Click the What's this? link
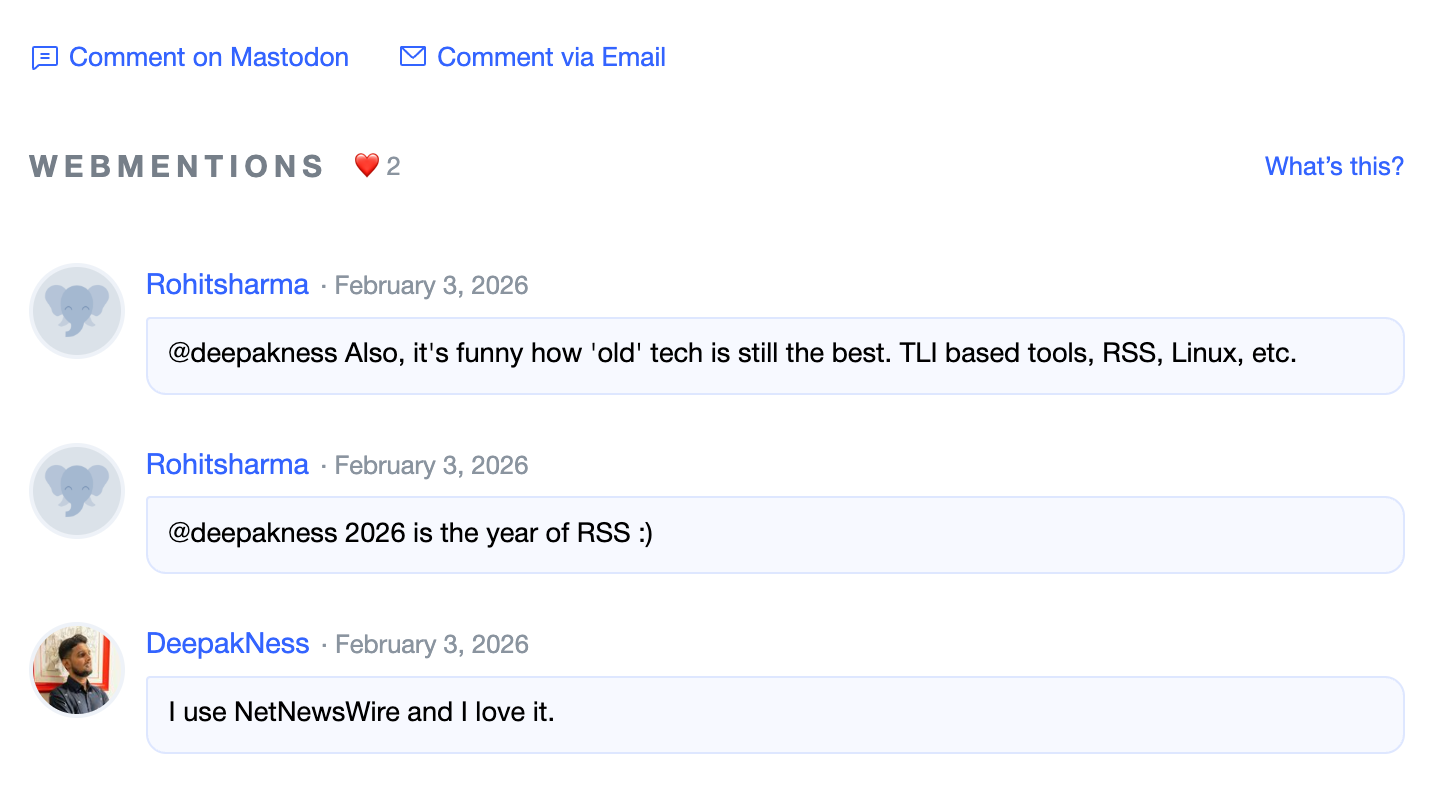This screenshot has width=1442, height=796. [x=1334, y=166]
